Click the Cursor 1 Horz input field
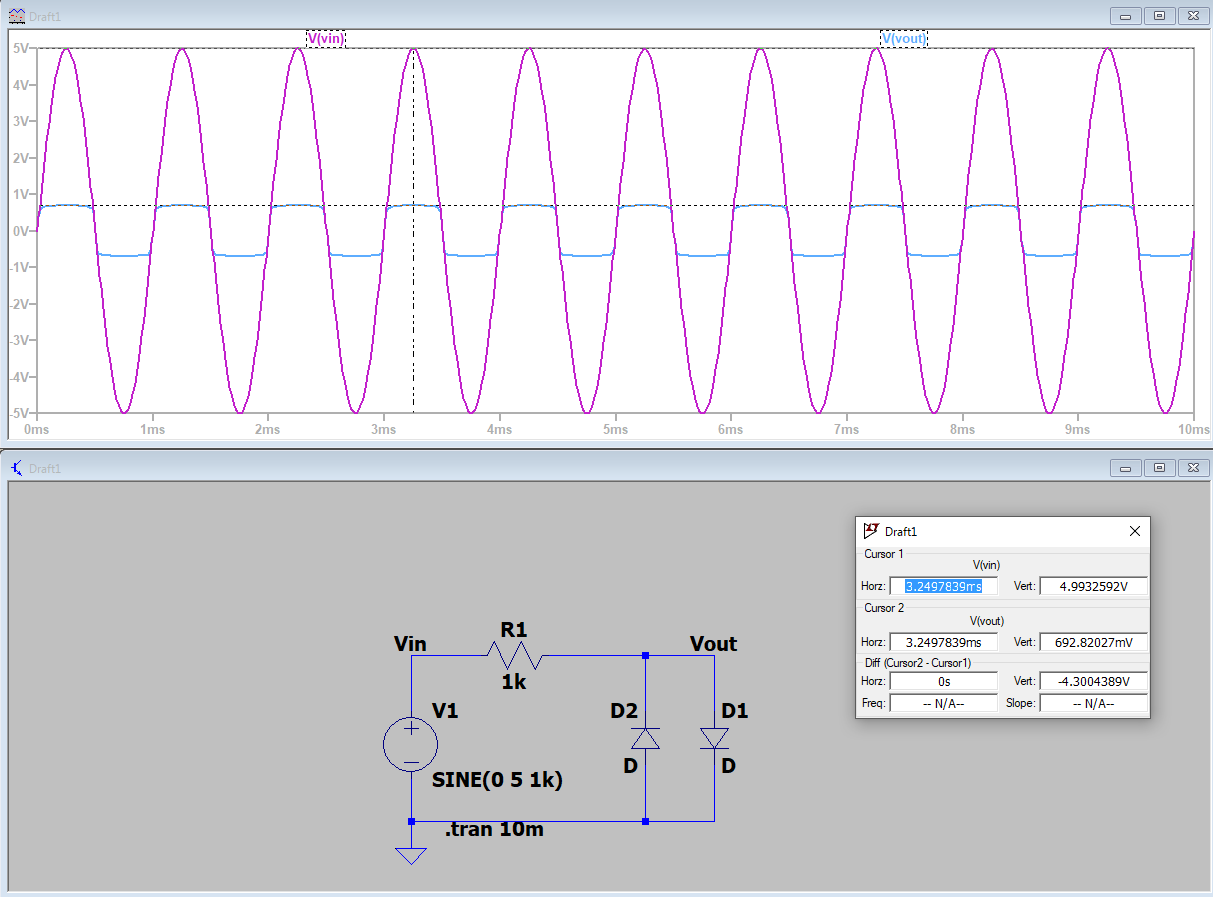 [x=943, y=586]
